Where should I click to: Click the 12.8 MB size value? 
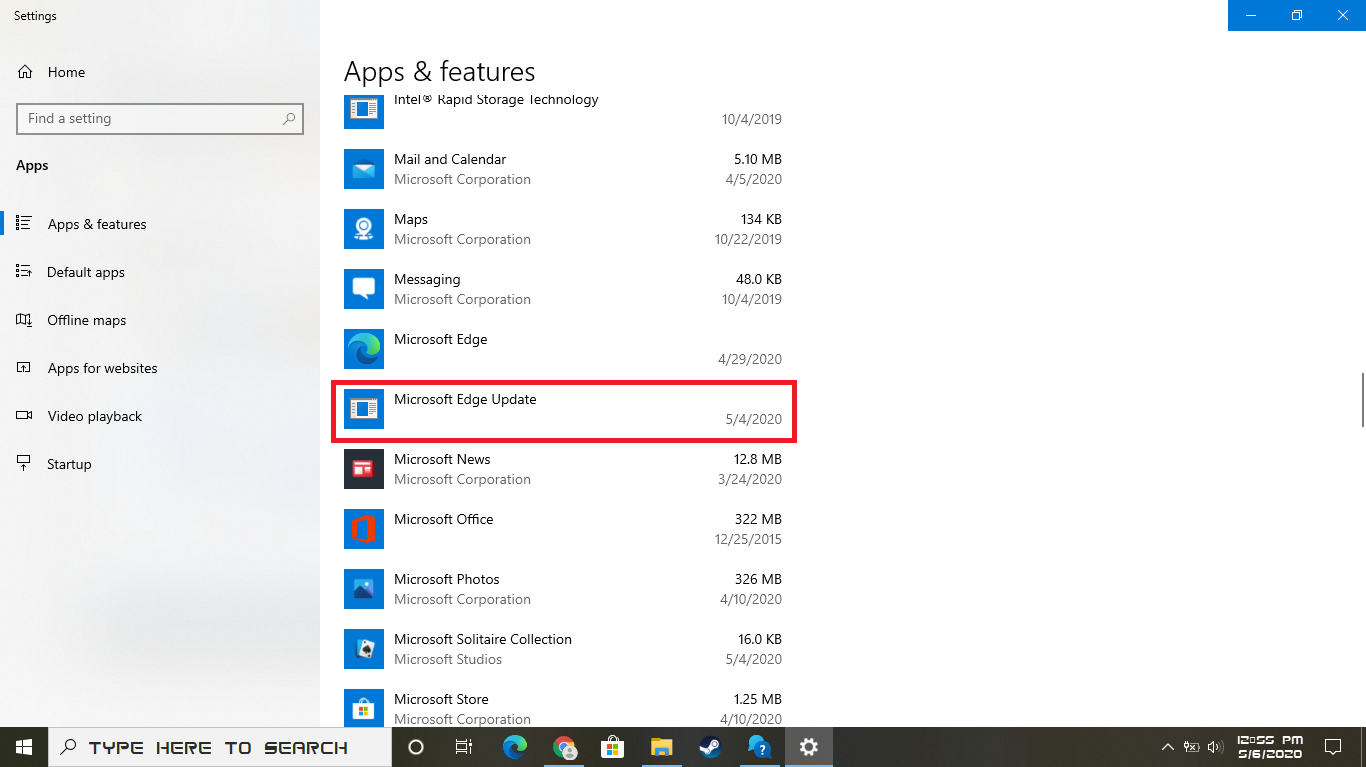(x=757, y=459)
